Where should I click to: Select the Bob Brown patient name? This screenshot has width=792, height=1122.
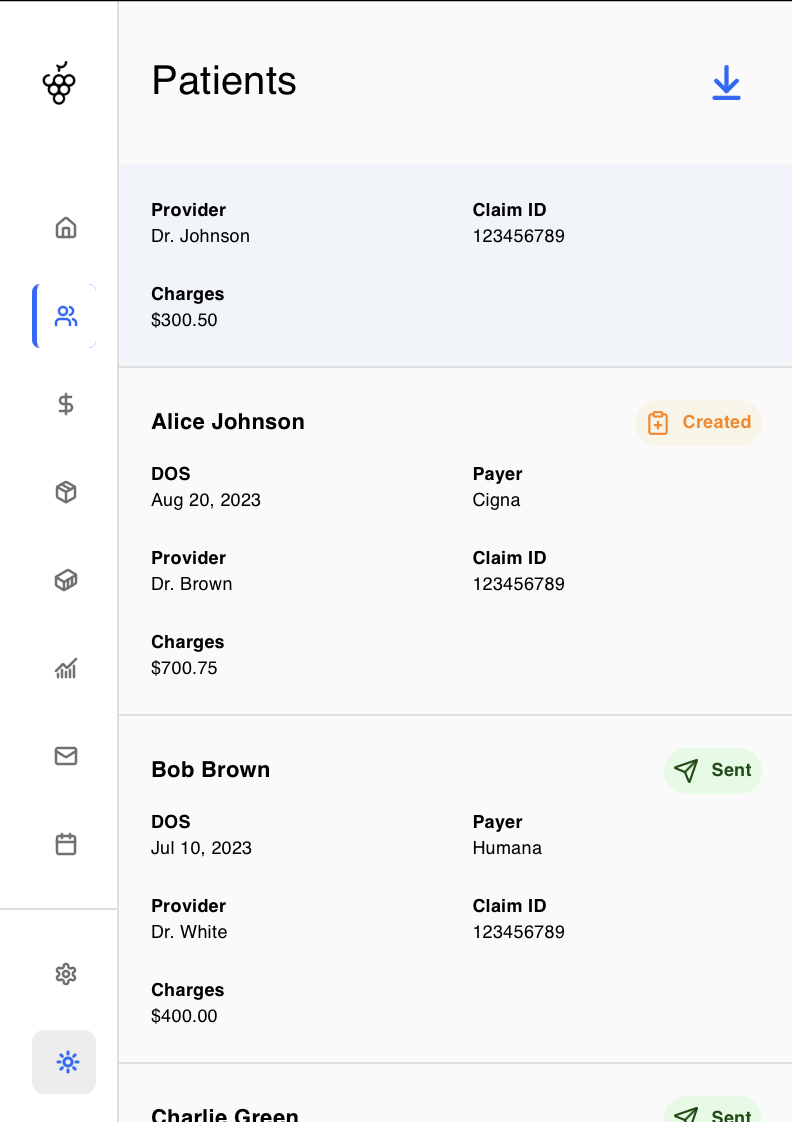[211, 770]
